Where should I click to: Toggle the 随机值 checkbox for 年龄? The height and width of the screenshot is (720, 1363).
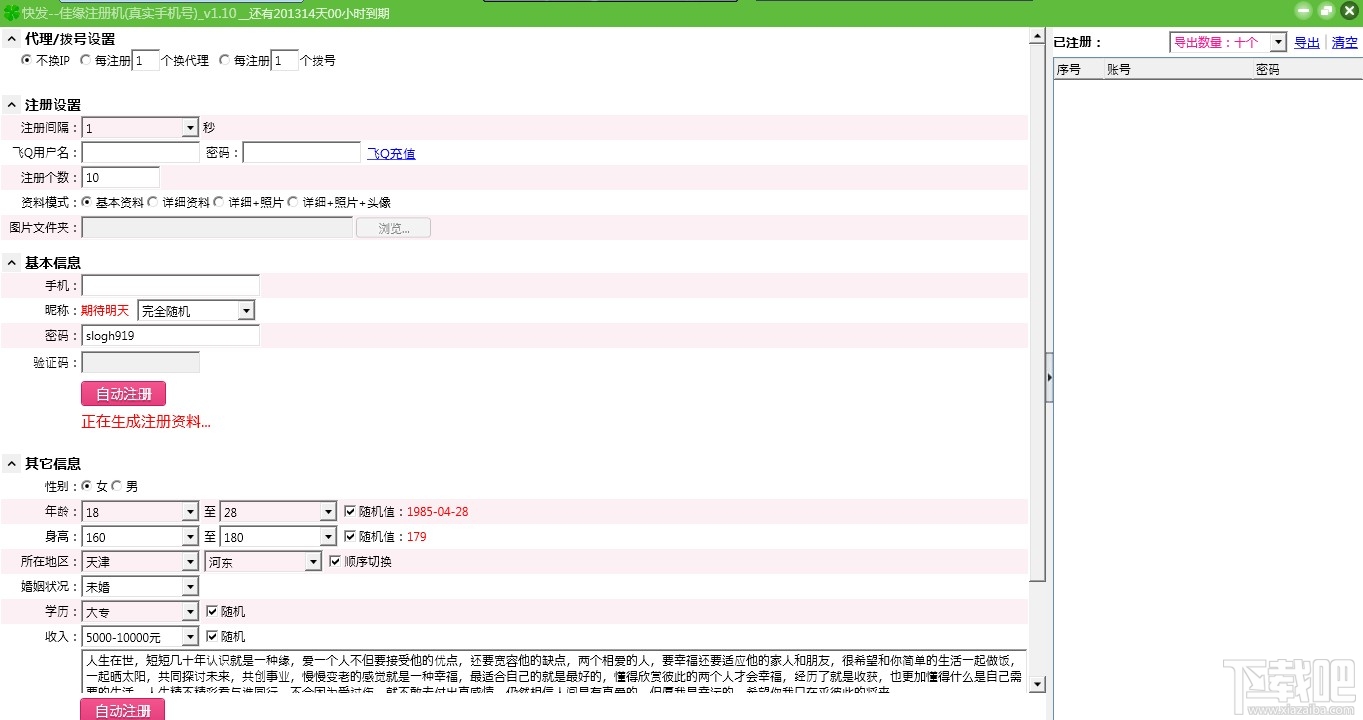[x=349, y=511]
